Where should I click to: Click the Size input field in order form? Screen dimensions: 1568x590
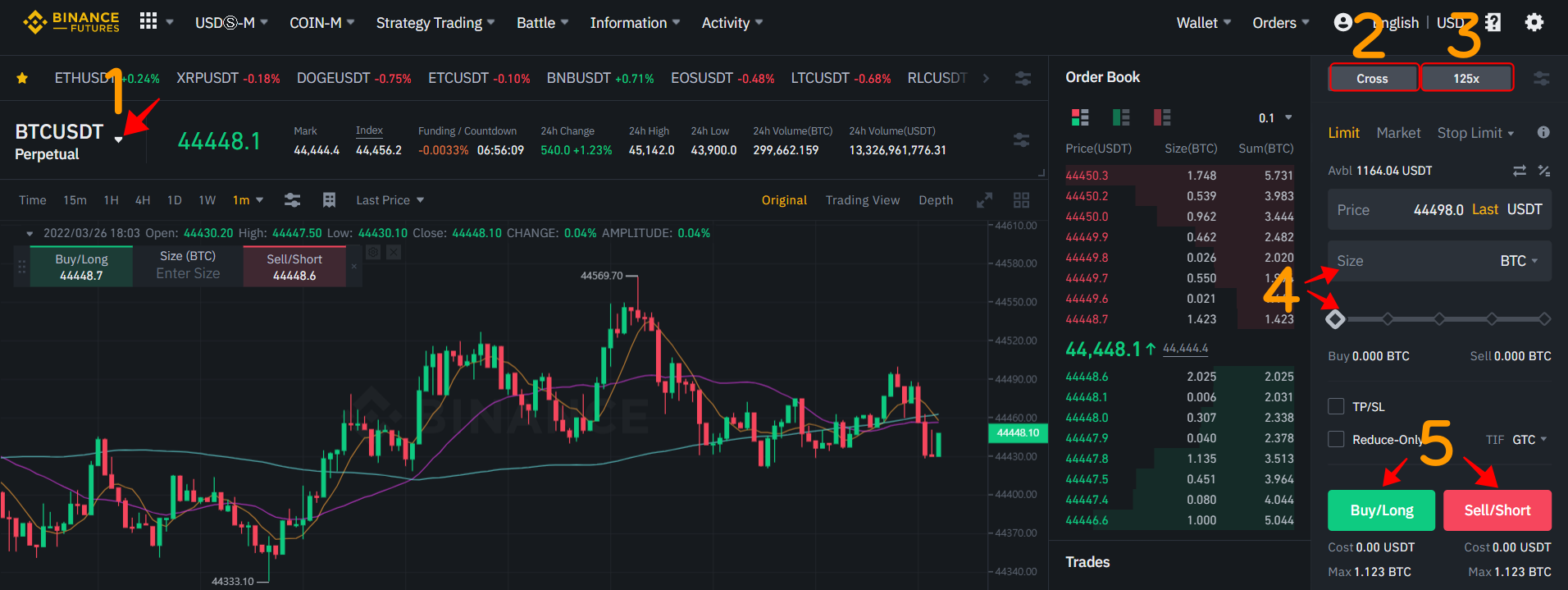click(x=1439, y=261)
